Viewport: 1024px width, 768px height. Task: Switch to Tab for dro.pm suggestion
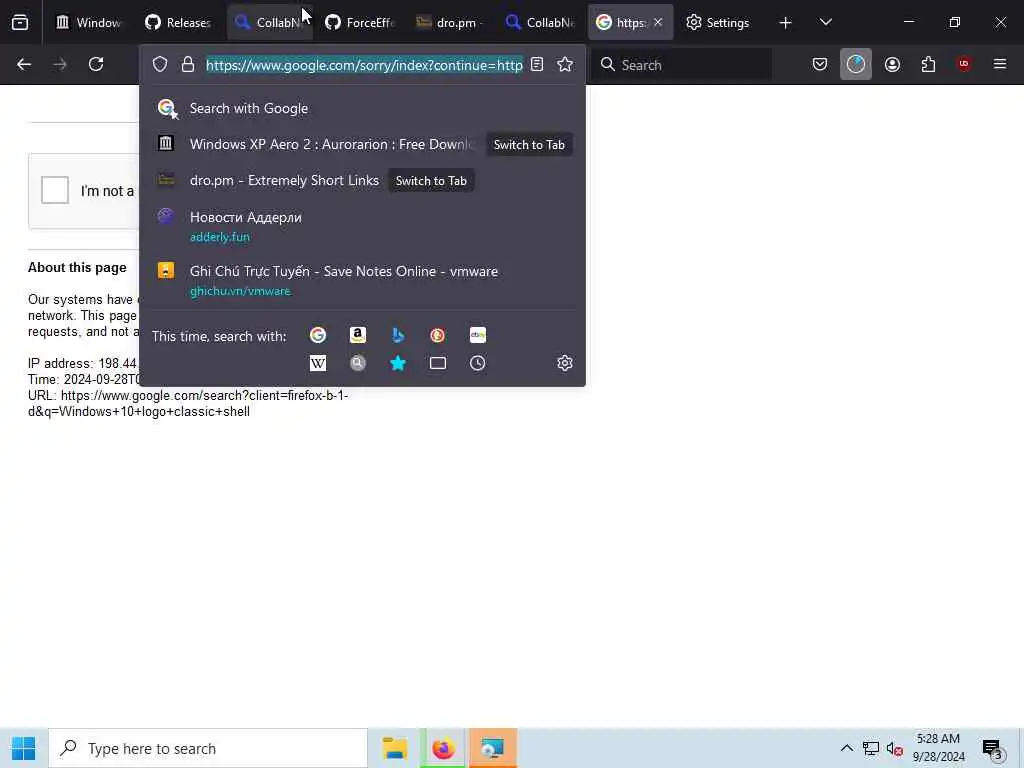click(431, 181)
